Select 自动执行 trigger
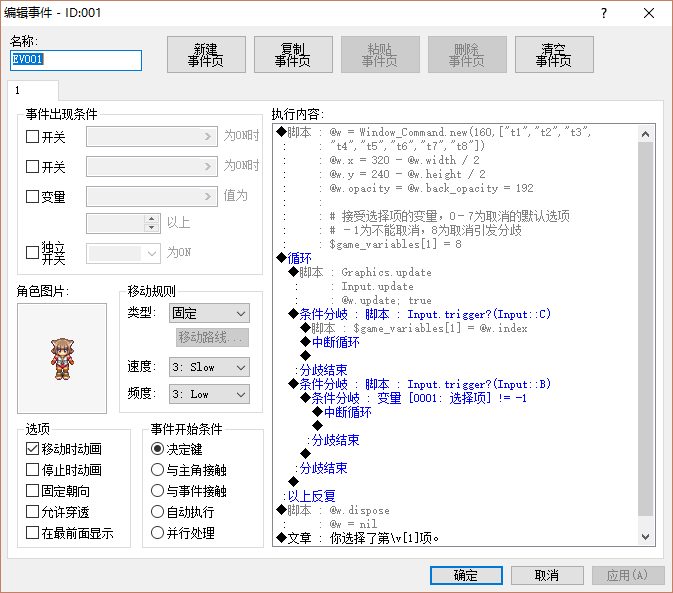This screenshot has width=673, height=593. tap(158, 512)
